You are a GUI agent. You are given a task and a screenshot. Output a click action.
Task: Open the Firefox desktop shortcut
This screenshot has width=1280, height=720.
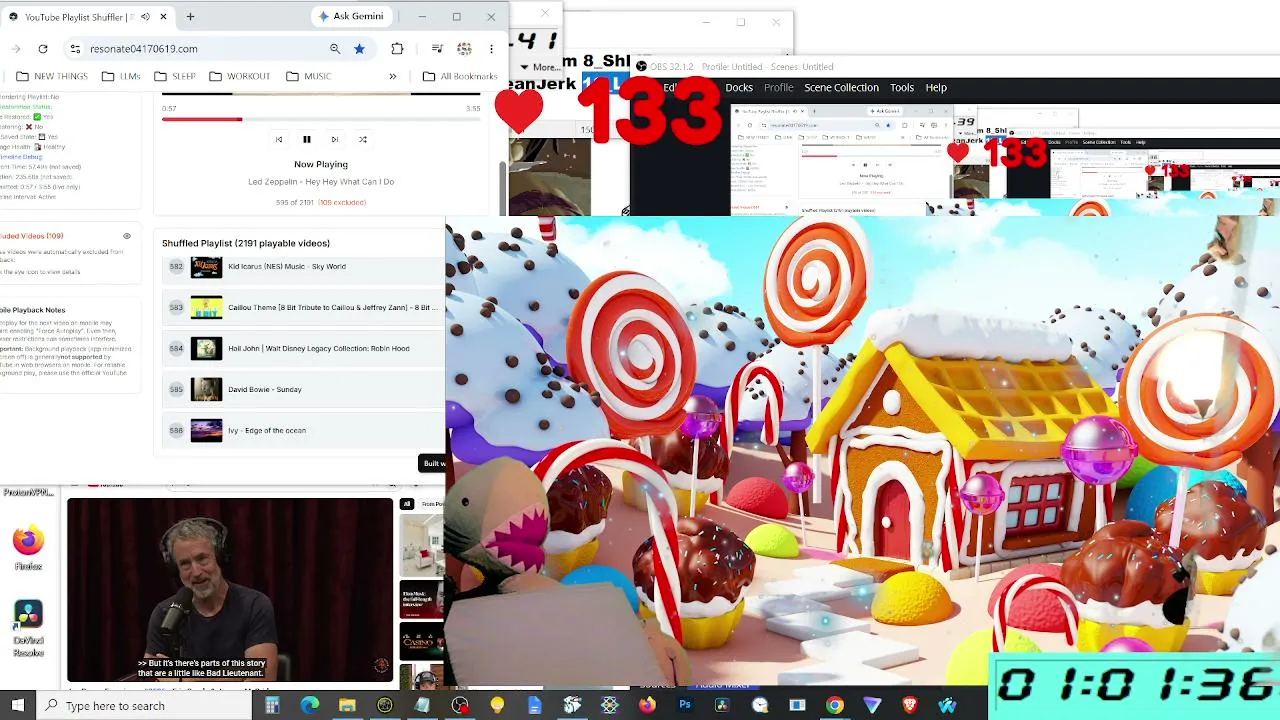(28, 548)
